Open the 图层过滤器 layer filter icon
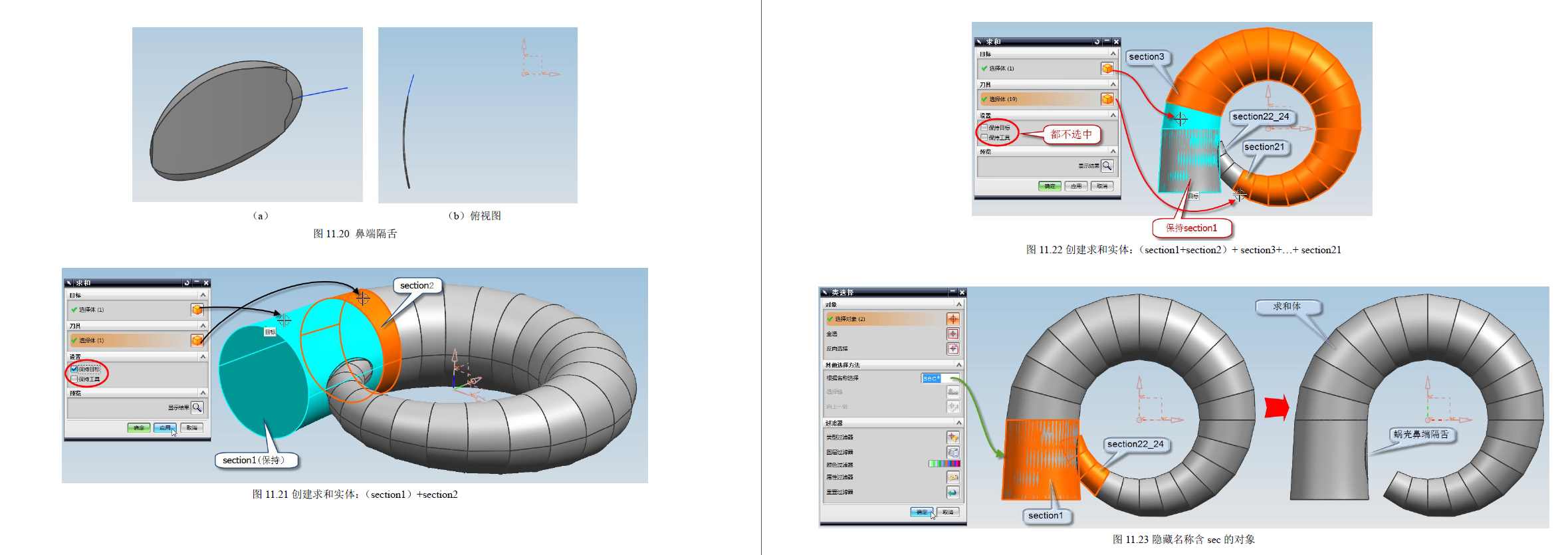Viewport: 1568px width, 555px height. tap(952, 452)
